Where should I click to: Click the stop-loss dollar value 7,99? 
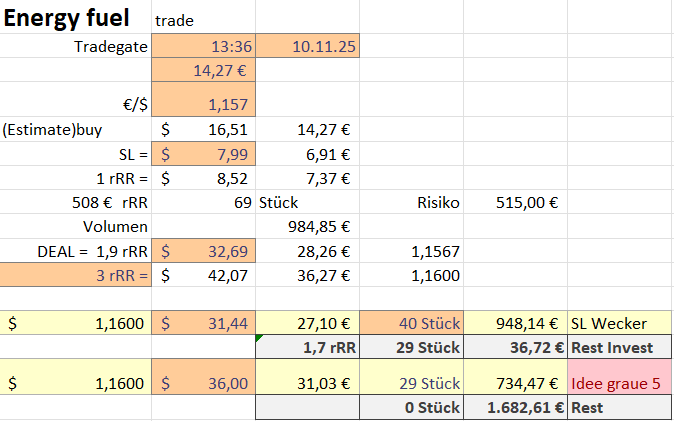(203, 154)
